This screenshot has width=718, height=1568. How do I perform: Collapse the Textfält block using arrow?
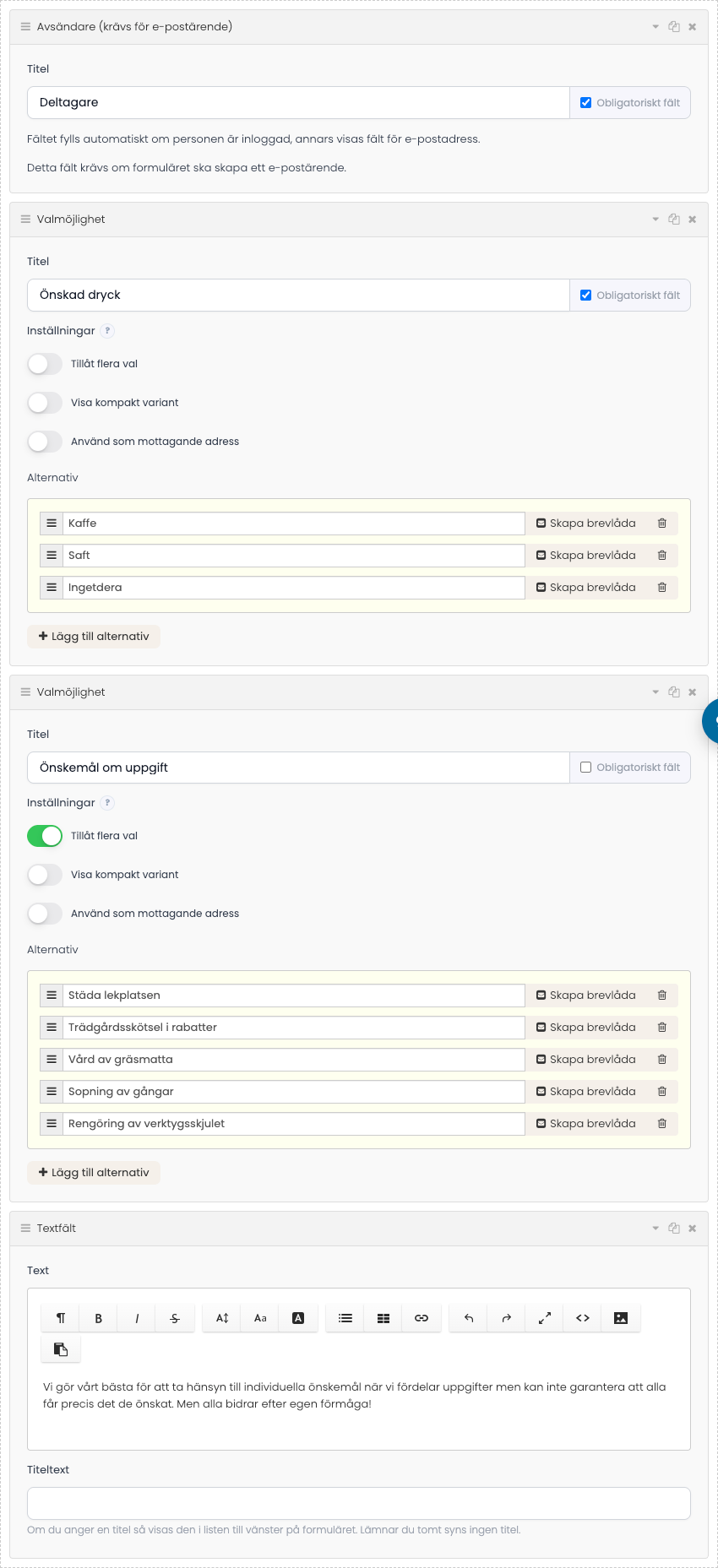pyautogui.click(x=655, y=1229)
